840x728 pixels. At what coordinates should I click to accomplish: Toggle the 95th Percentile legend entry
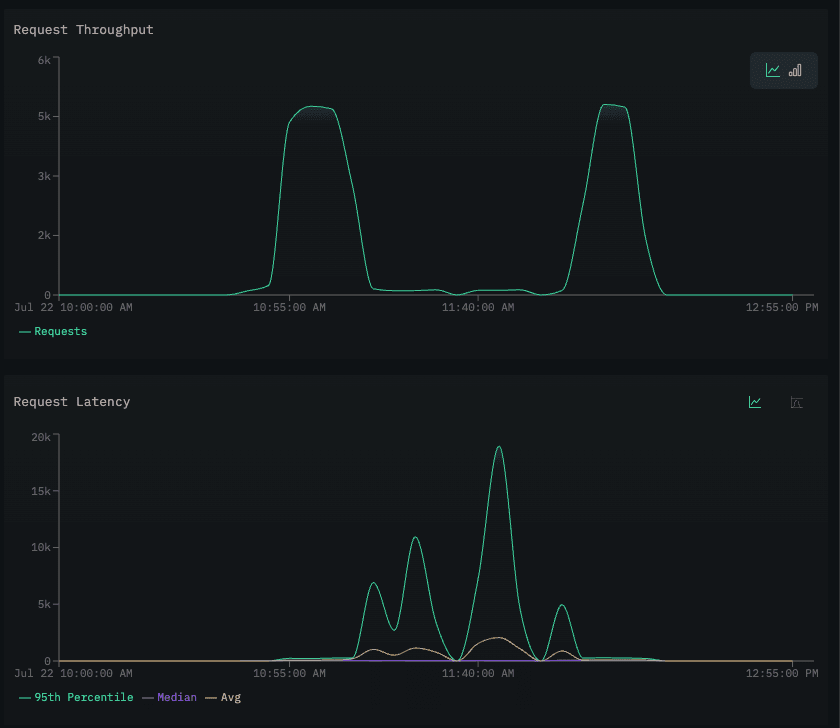click(x=76, y=697)
